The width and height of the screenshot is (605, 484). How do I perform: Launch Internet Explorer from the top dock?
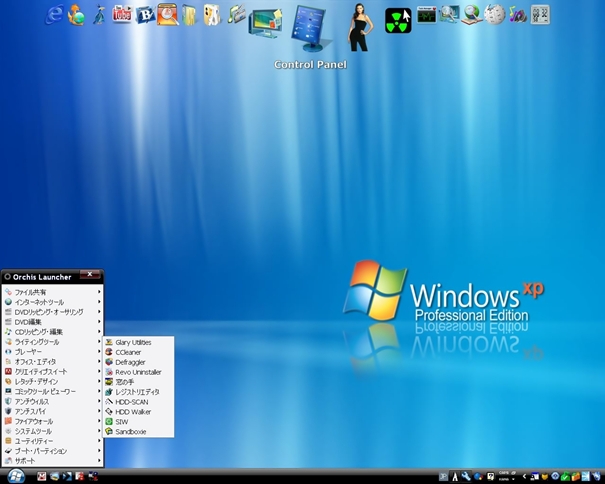54,15
